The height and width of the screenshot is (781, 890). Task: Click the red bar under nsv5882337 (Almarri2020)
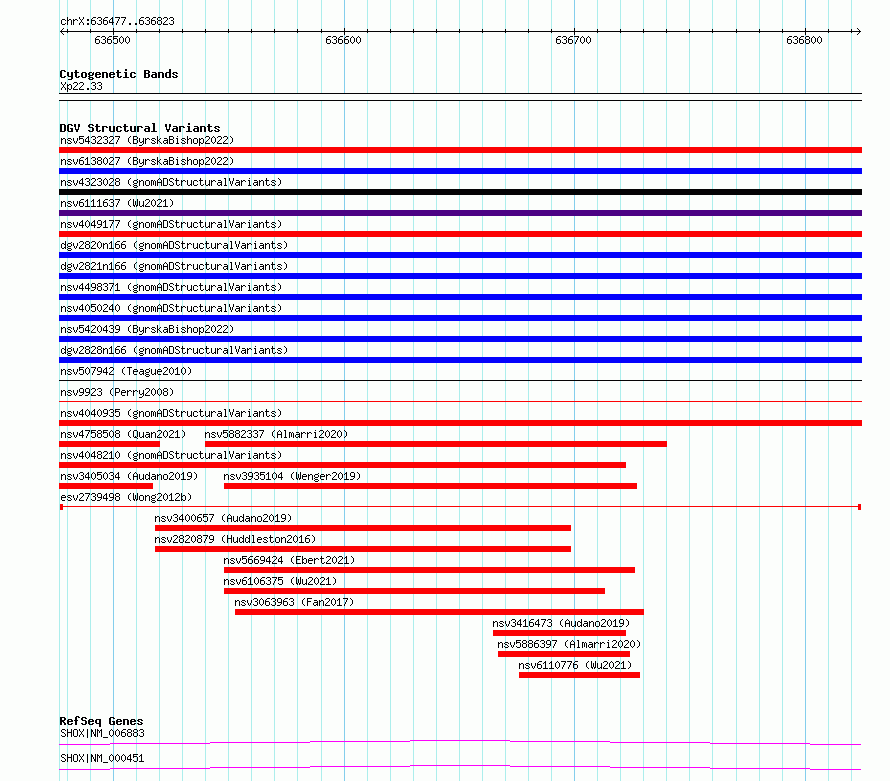coord(436,444)
